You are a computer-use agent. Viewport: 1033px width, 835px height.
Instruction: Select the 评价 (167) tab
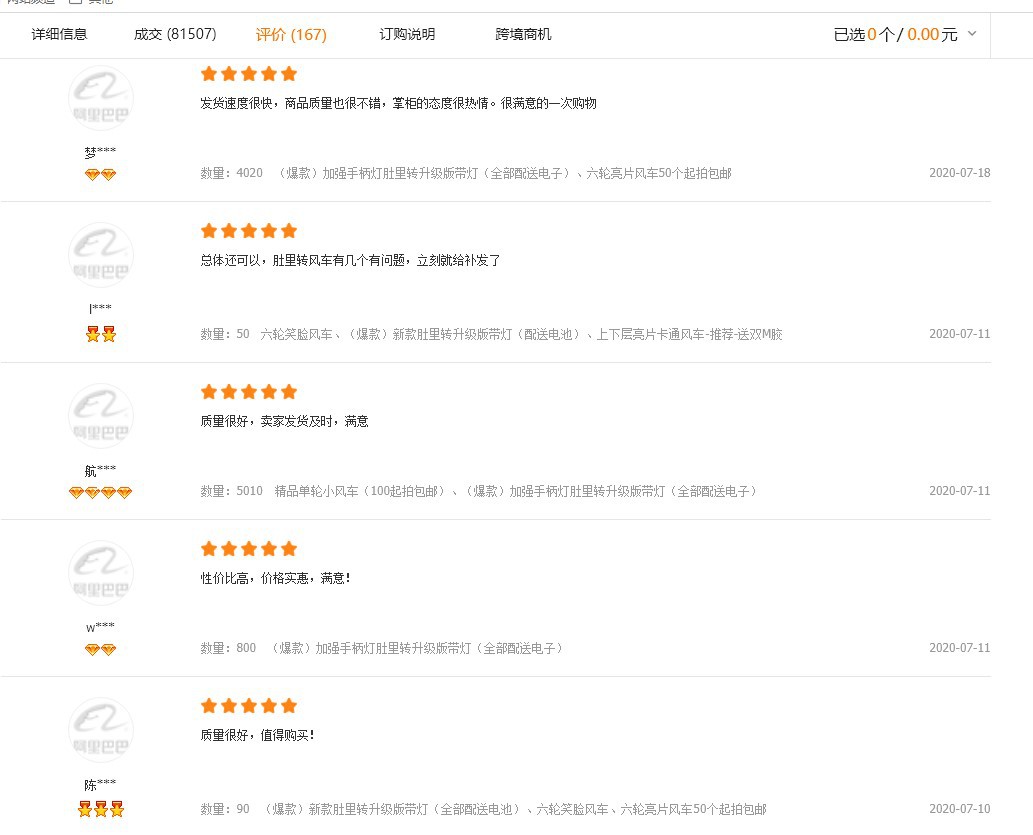(291, 35)
